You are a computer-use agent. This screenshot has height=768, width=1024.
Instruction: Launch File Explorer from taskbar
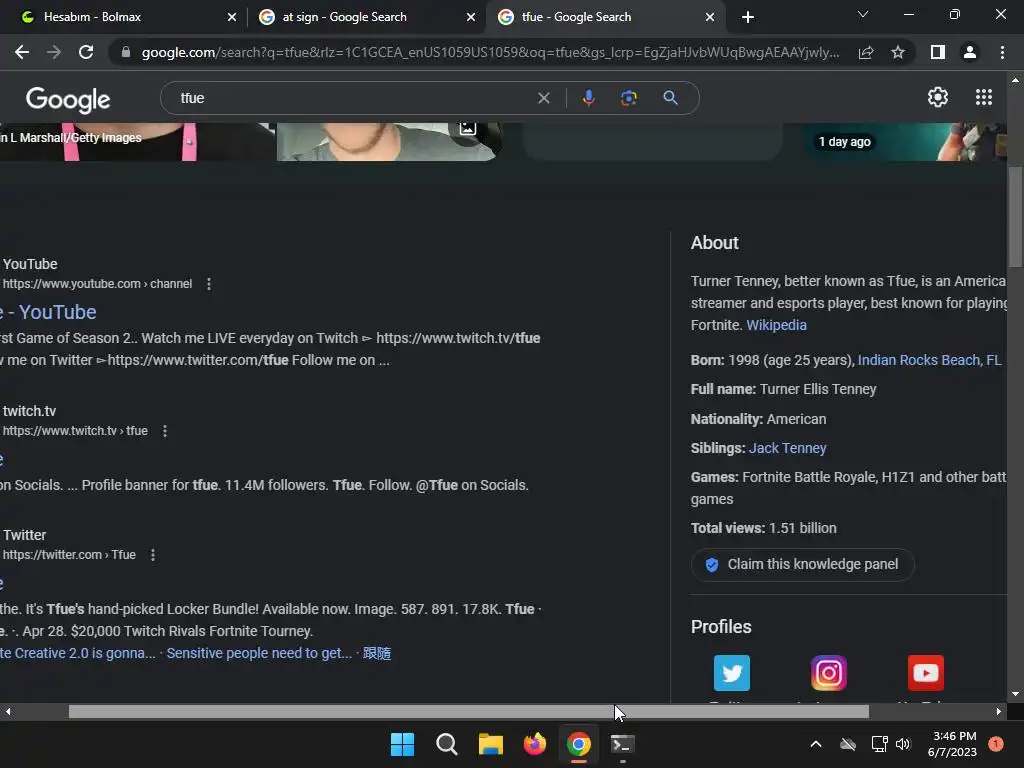click(490, 744)
